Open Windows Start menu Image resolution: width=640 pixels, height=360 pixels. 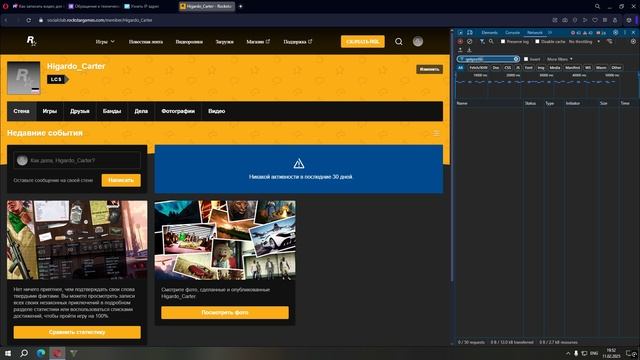click(7, 353)
